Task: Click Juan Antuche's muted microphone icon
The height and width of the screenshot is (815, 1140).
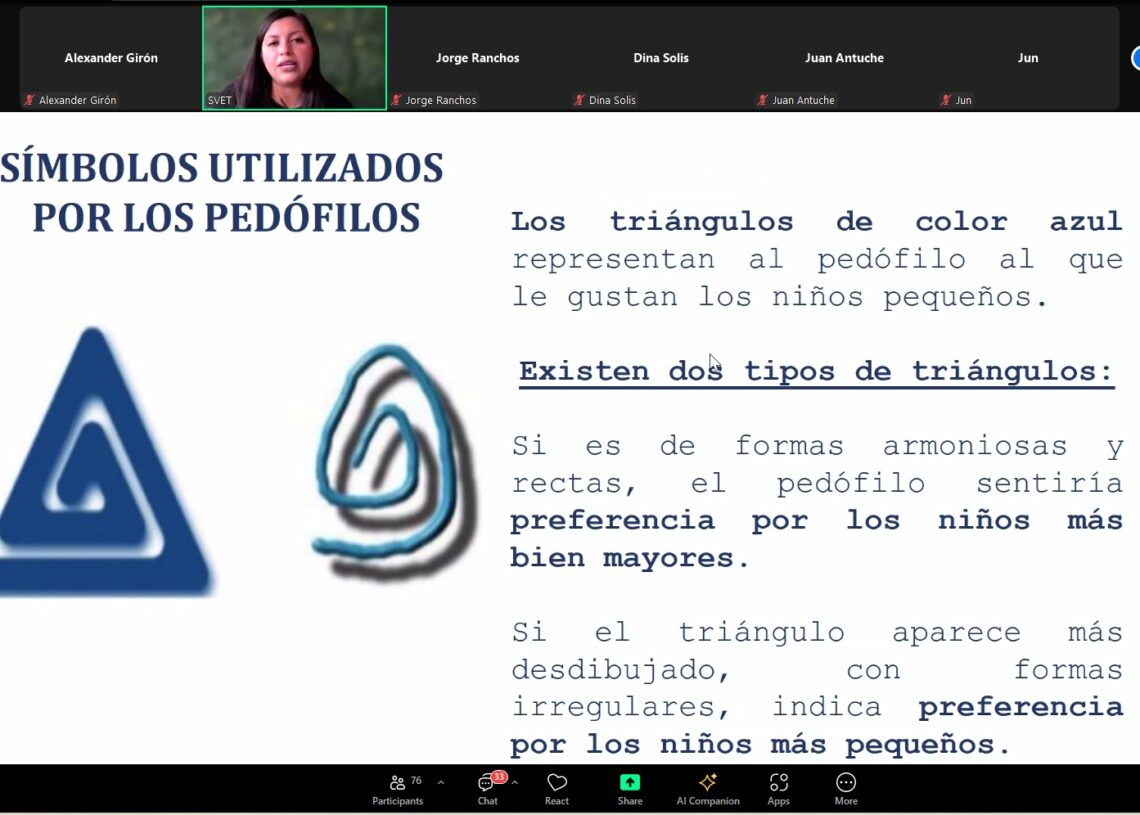Action: coord(763,100)
